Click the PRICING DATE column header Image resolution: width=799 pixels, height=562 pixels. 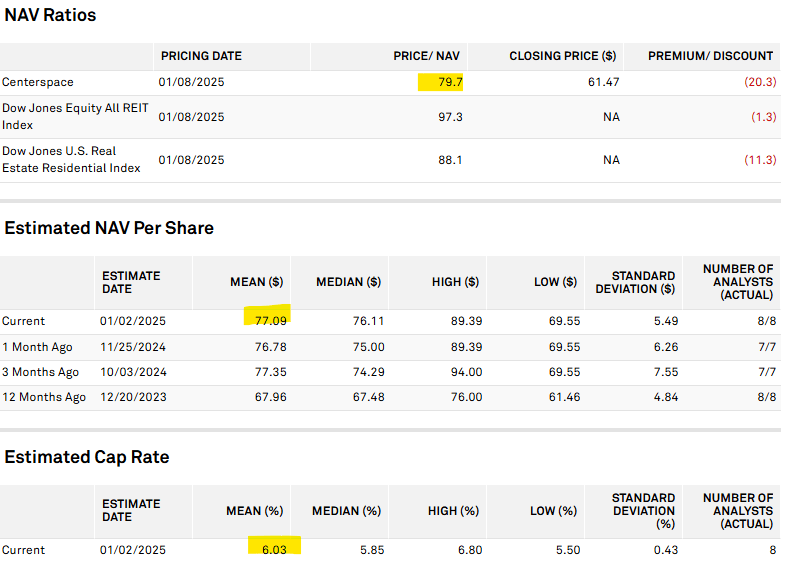coord(201,56)
